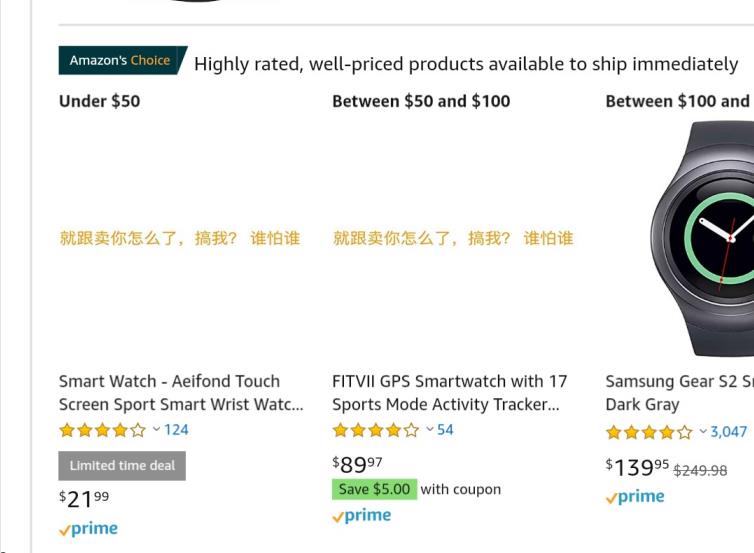Open Aeifond Touch Screen Smart Watch title
Screen dimensions: 754x553
click(x=180, y=393)
